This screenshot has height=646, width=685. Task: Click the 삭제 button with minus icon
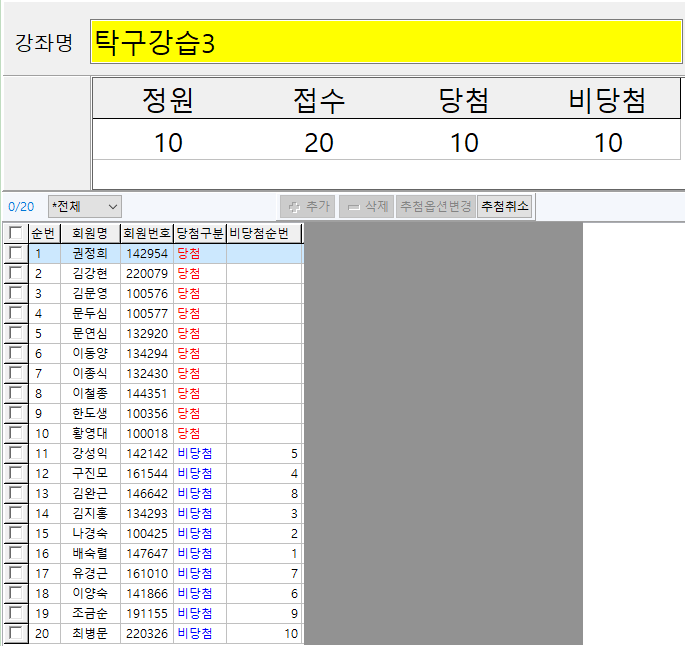[x=367, y=206]
